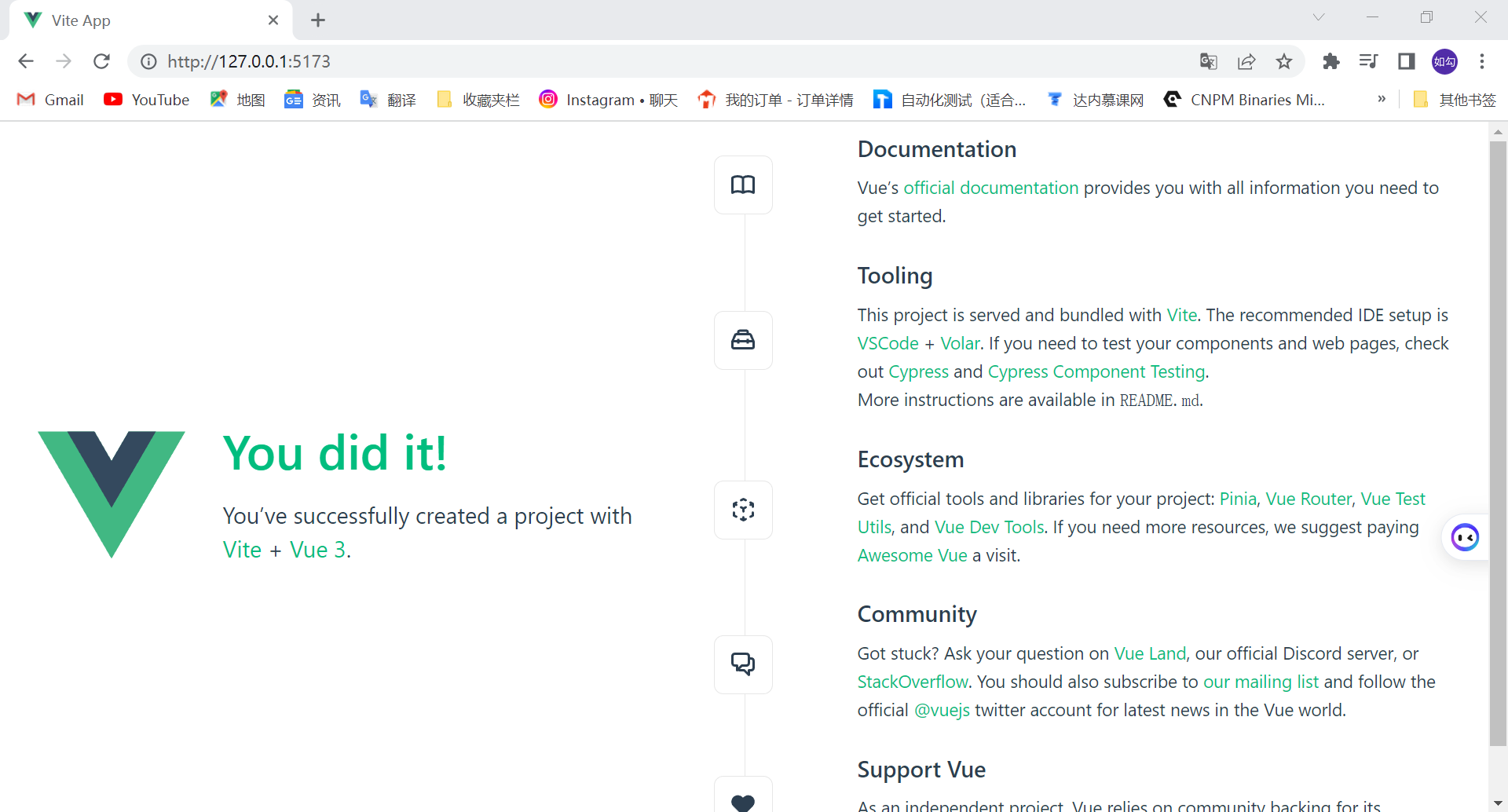Open the Extensions puzzle icon
The height and width of the screenshot is (812, 1508).
[1331, 61]
